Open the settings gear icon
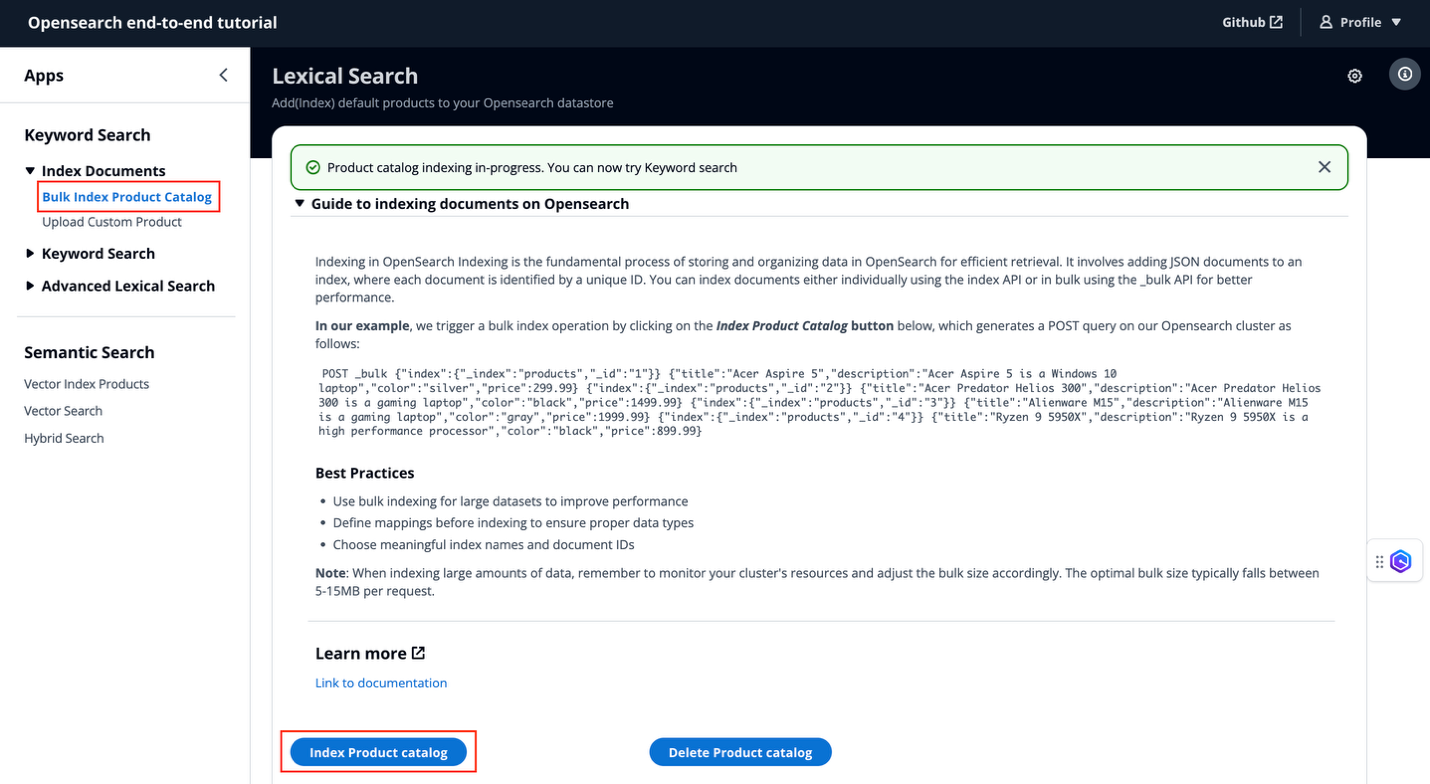Image resolution: width=1430 pixels, height=784 pixels. (x=1354, y=75)
